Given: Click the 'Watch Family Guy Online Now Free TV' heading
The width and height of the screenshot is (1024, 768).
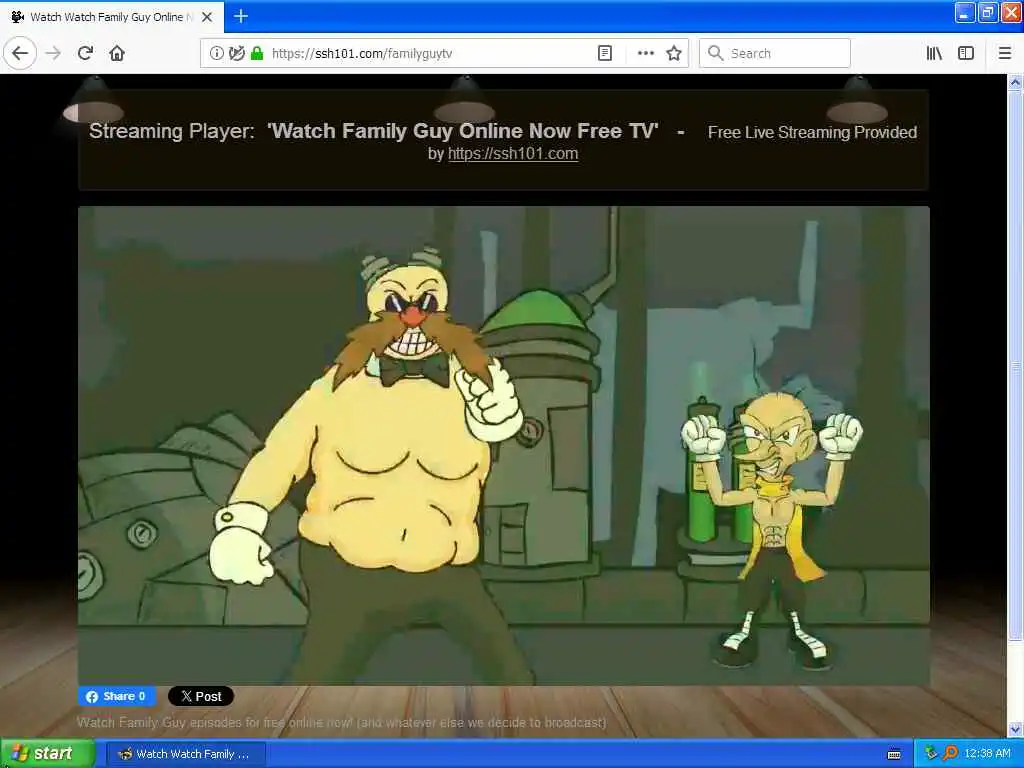Looking at the screenshot, I should (463, 131).
